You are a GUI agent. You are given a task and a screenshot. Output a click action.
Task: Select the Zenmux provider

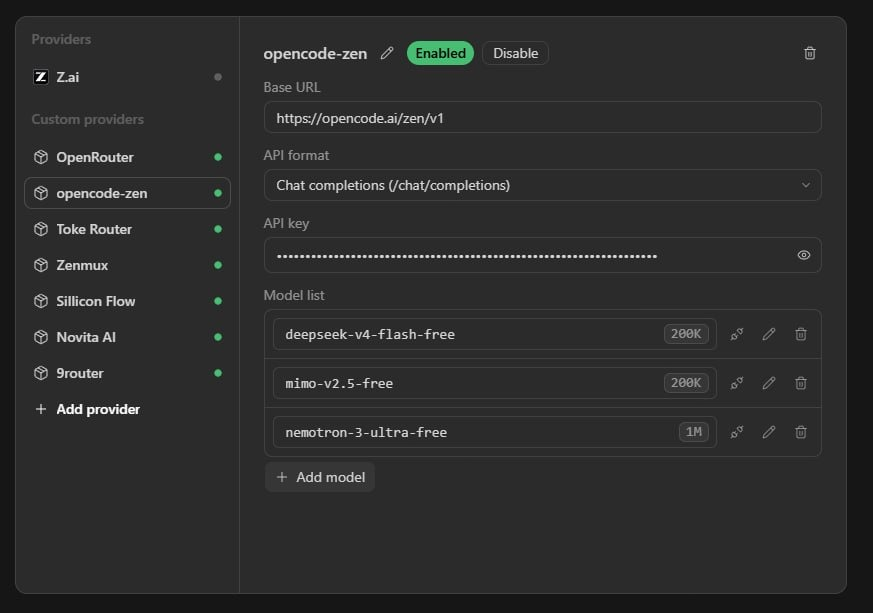tap(127, 265)
